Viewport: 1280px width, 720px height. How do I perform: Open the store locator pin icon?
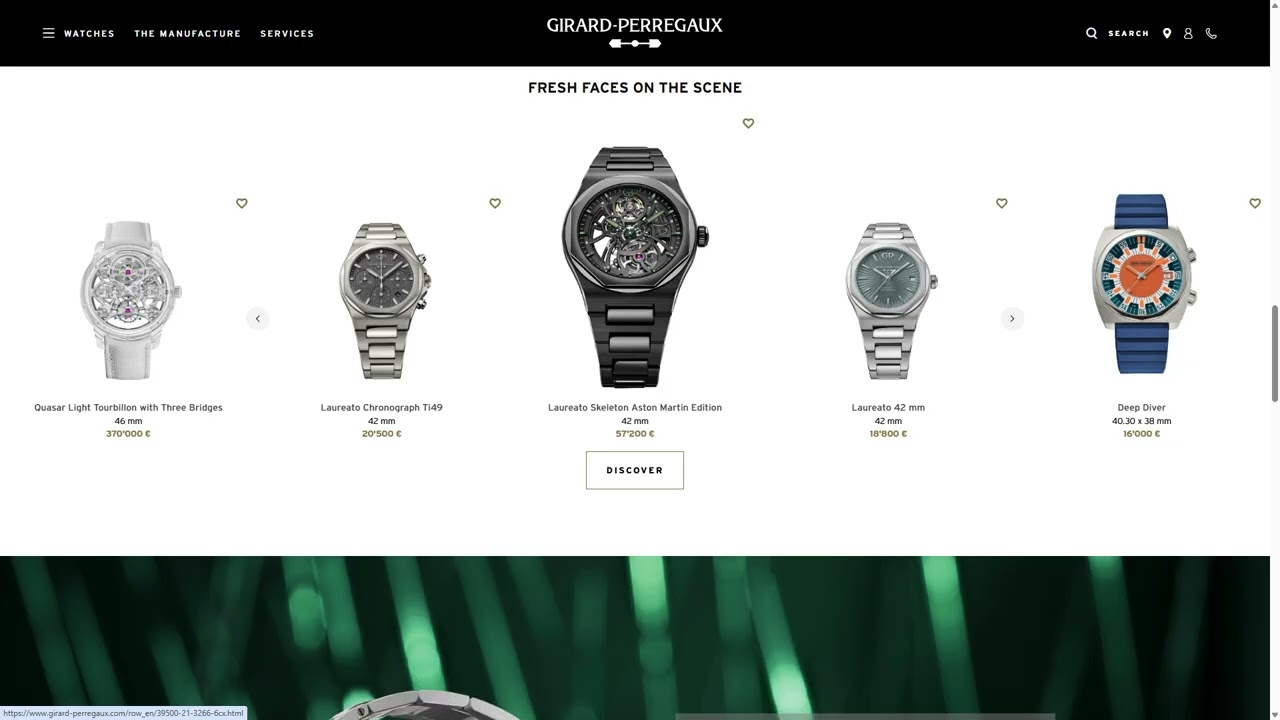tap(1166, 33)
